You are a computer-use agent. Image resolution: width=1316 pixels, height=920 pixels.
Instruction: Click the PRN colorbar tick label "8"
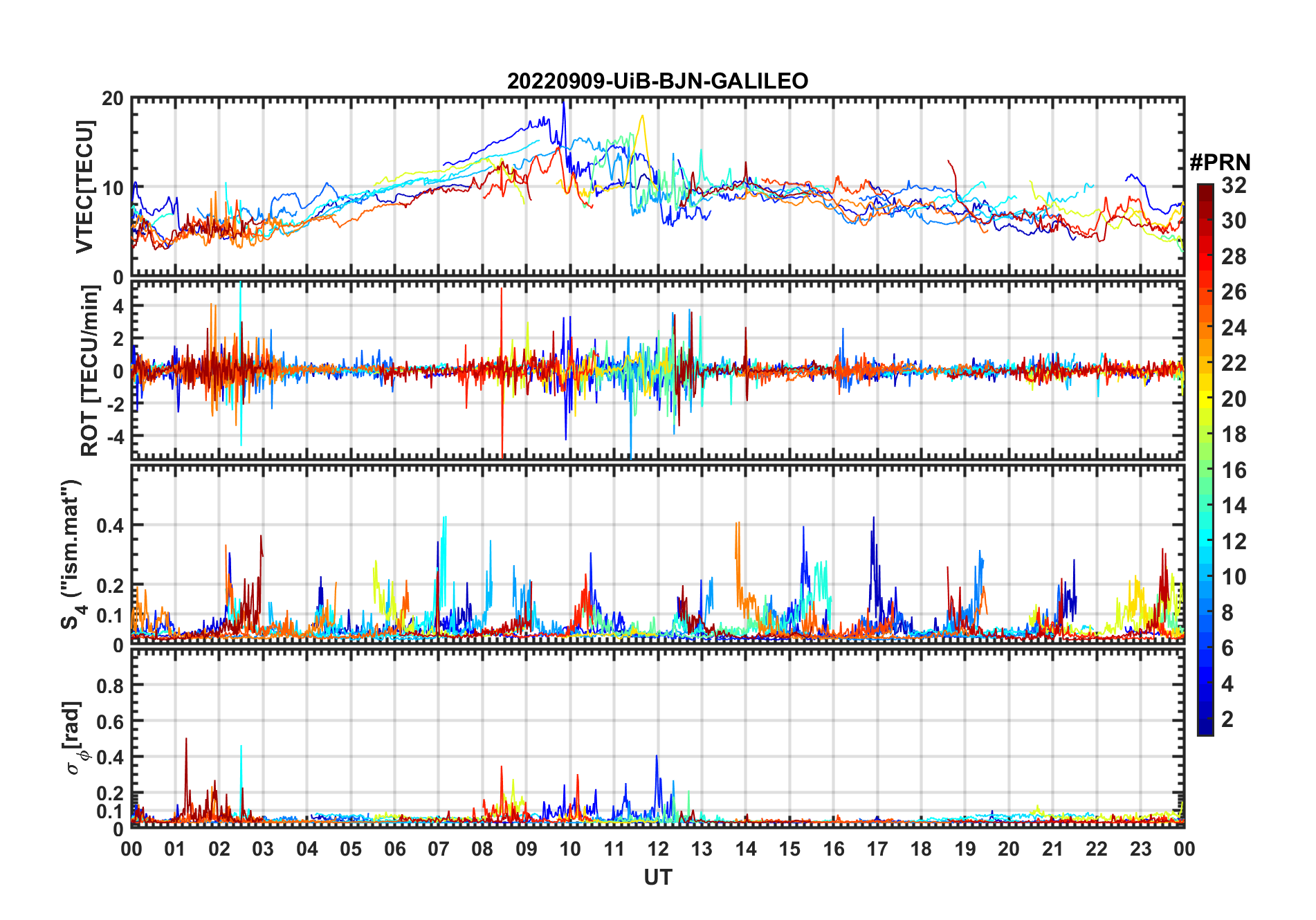pyautogui.click(x=1227, y=613)
